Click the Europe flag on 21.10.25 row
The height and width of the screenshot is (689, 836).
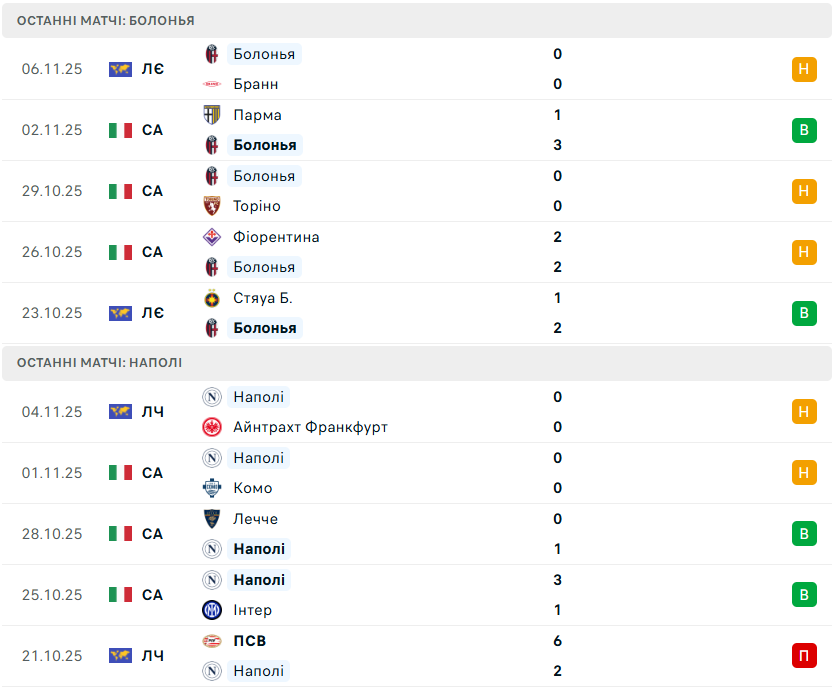pos(121,656)
